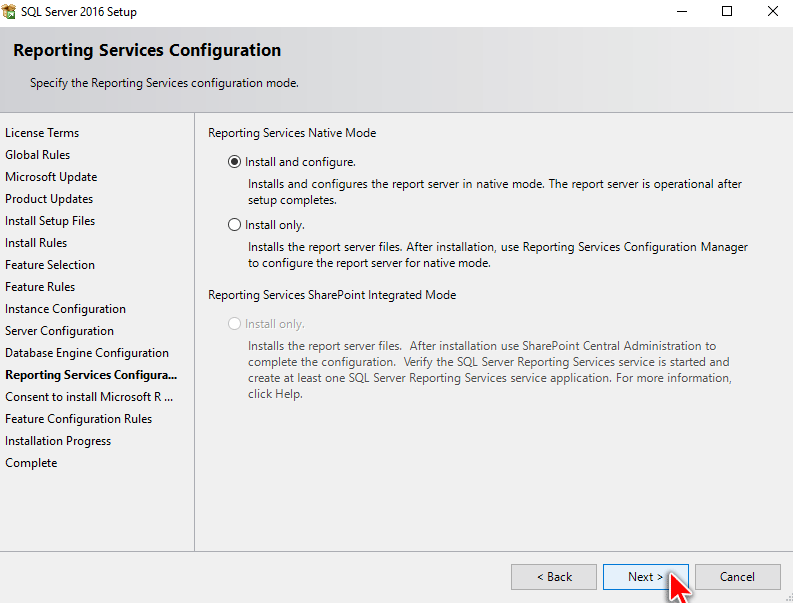Select the SharePoint Integrated Install only radio button
The width and height of the screenshot is (793, 603).
[234, 324]
